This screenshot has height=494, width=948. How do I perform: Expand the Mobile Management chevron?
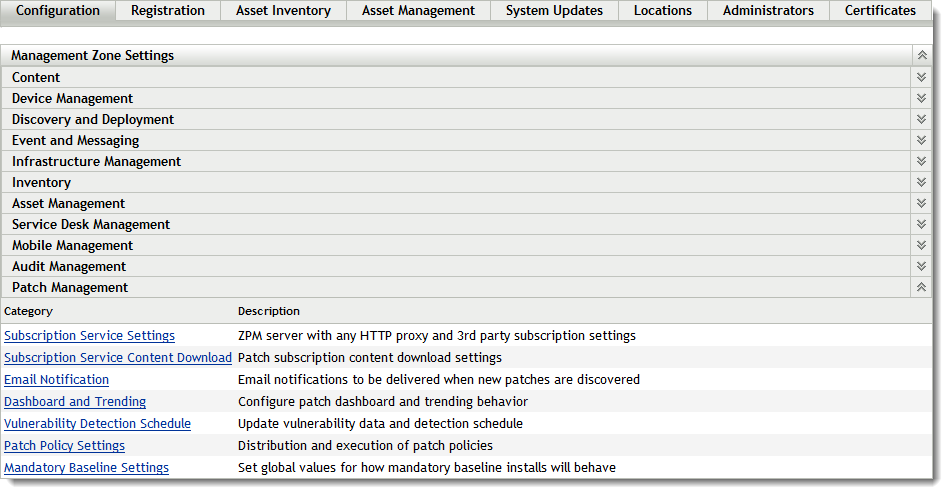(921, 245)
